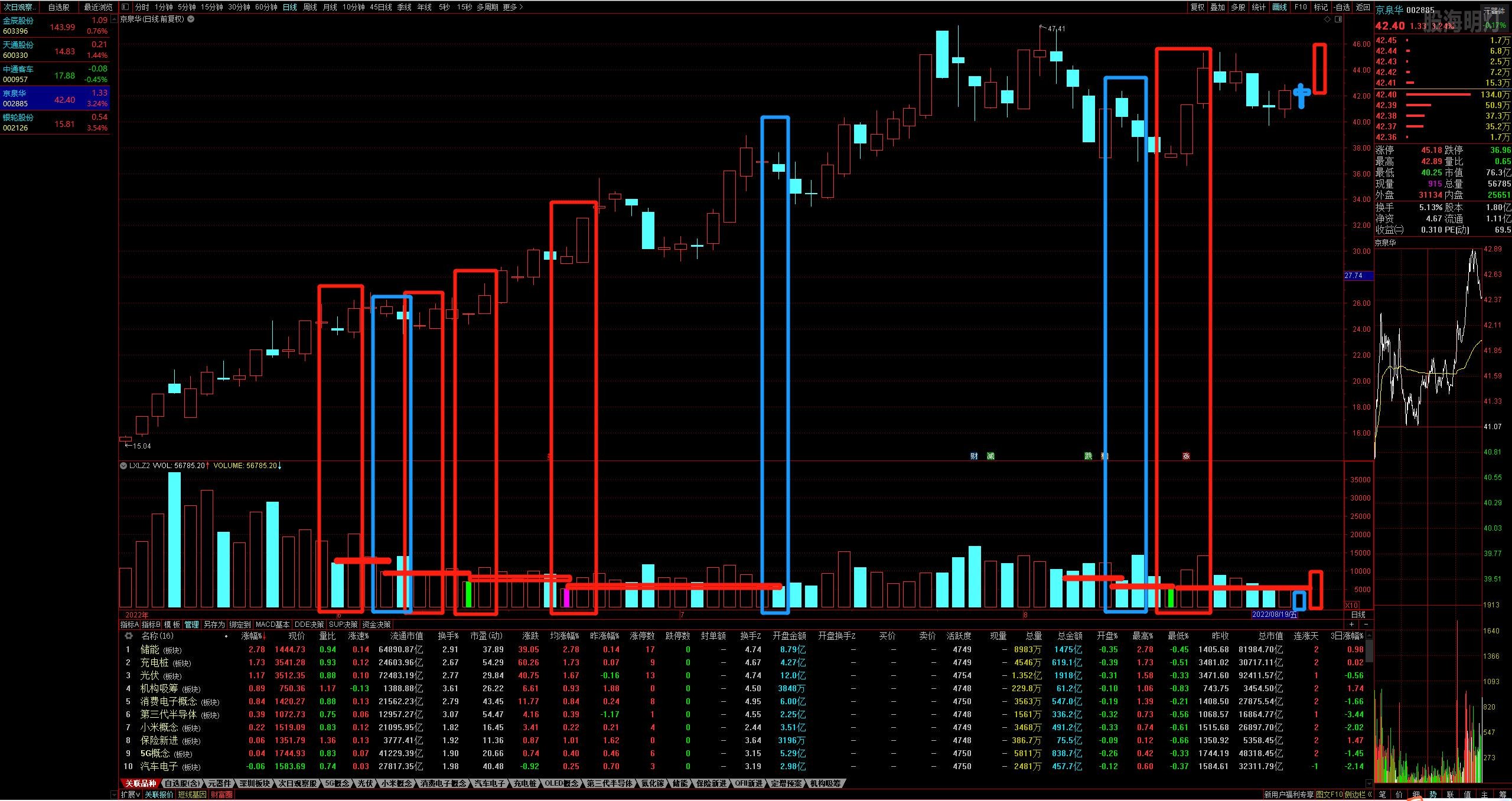Click the minus zoom button
The height and width of the screenshot is (801, 1512).
tap(1366, 624)
